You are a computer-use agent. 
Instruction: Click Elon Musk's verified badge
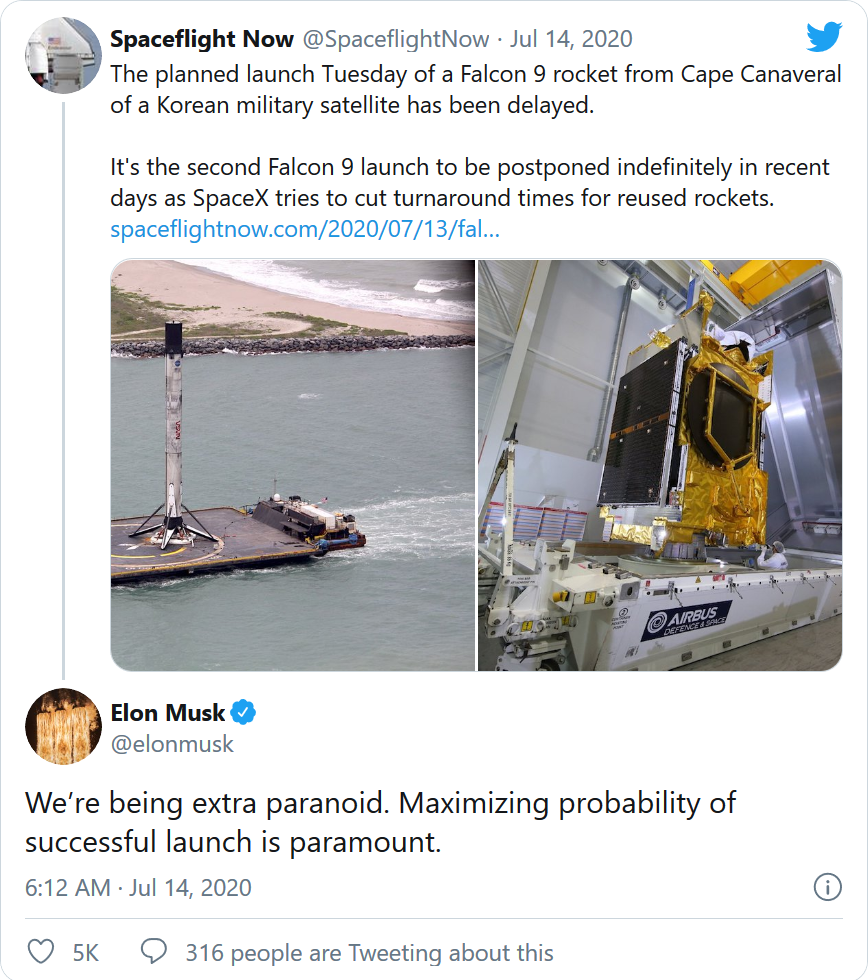coord(244,713)
